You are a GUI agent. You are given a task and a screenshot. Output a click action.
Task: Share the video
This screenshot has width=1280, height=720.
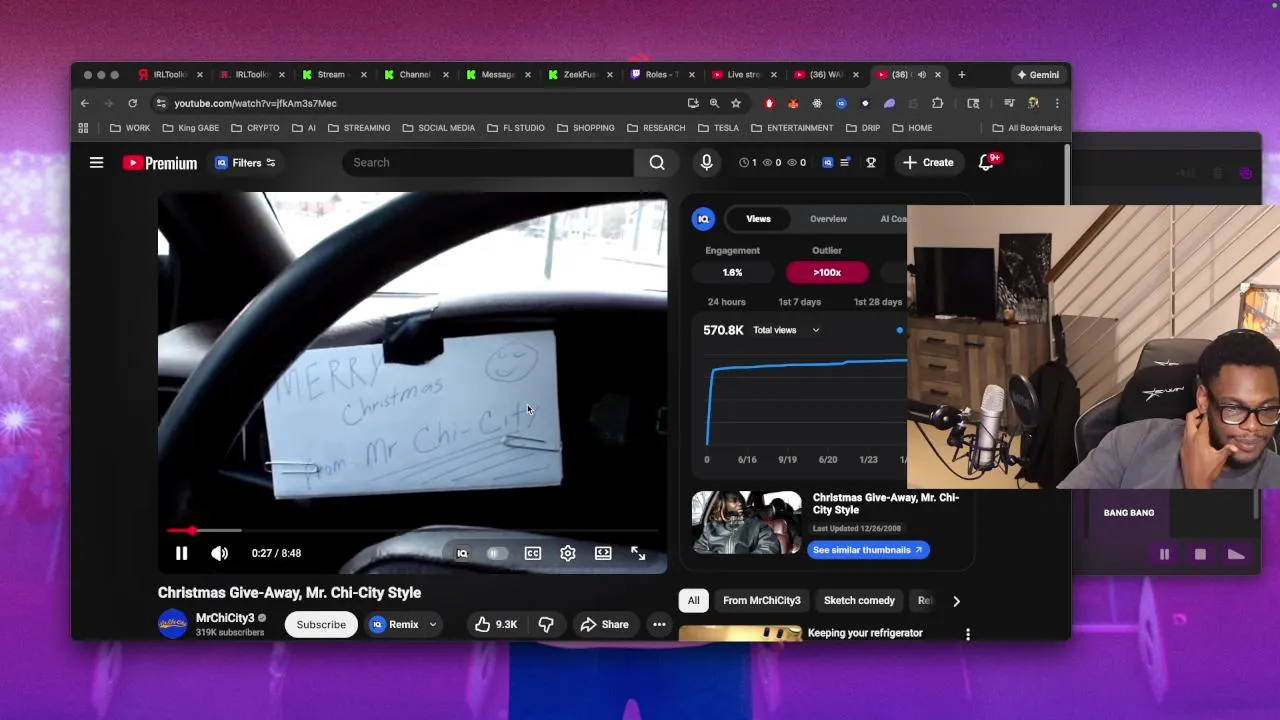point(605,624)
